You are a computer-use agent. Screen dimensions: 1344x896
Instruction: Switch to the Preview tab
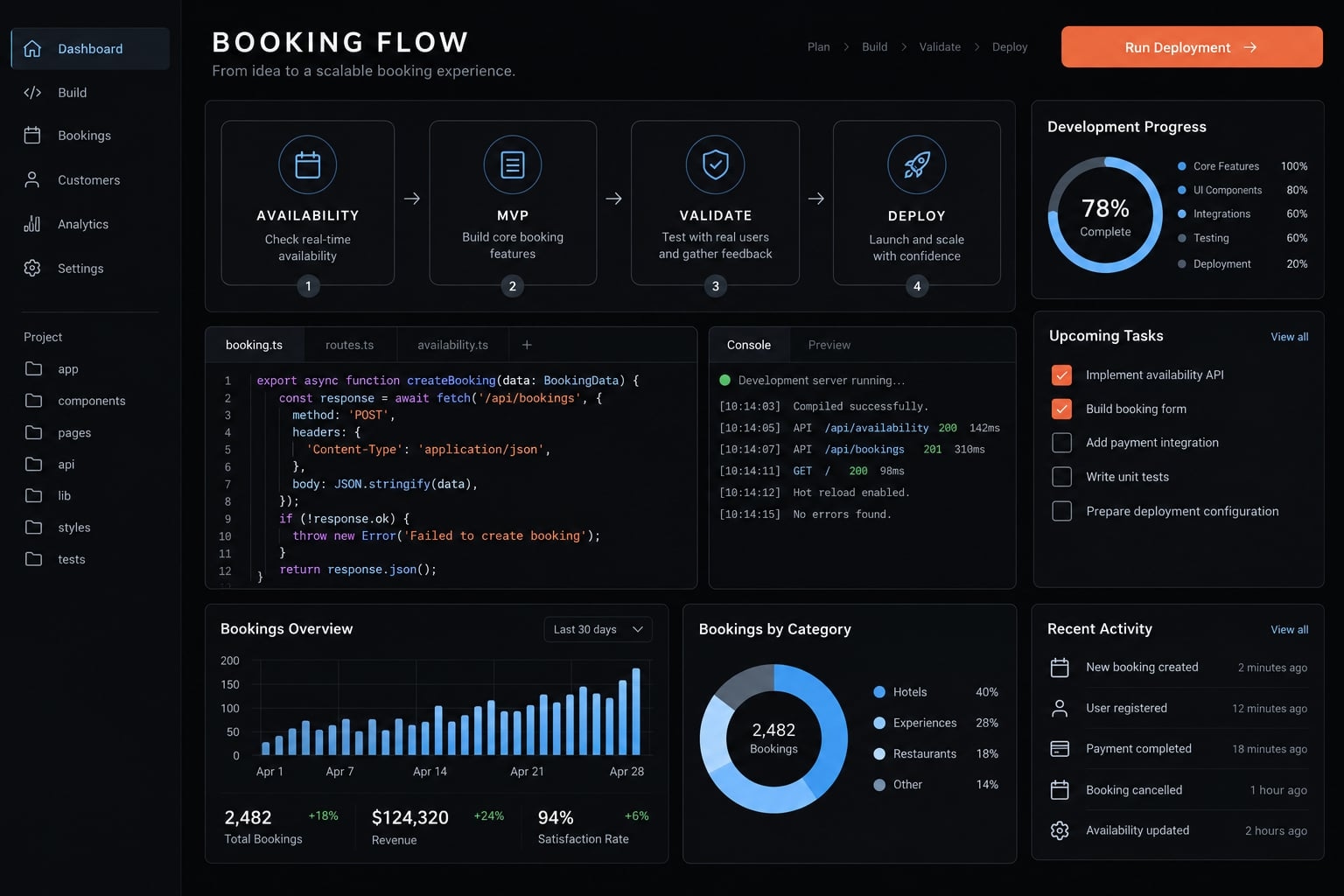(829, 345)
